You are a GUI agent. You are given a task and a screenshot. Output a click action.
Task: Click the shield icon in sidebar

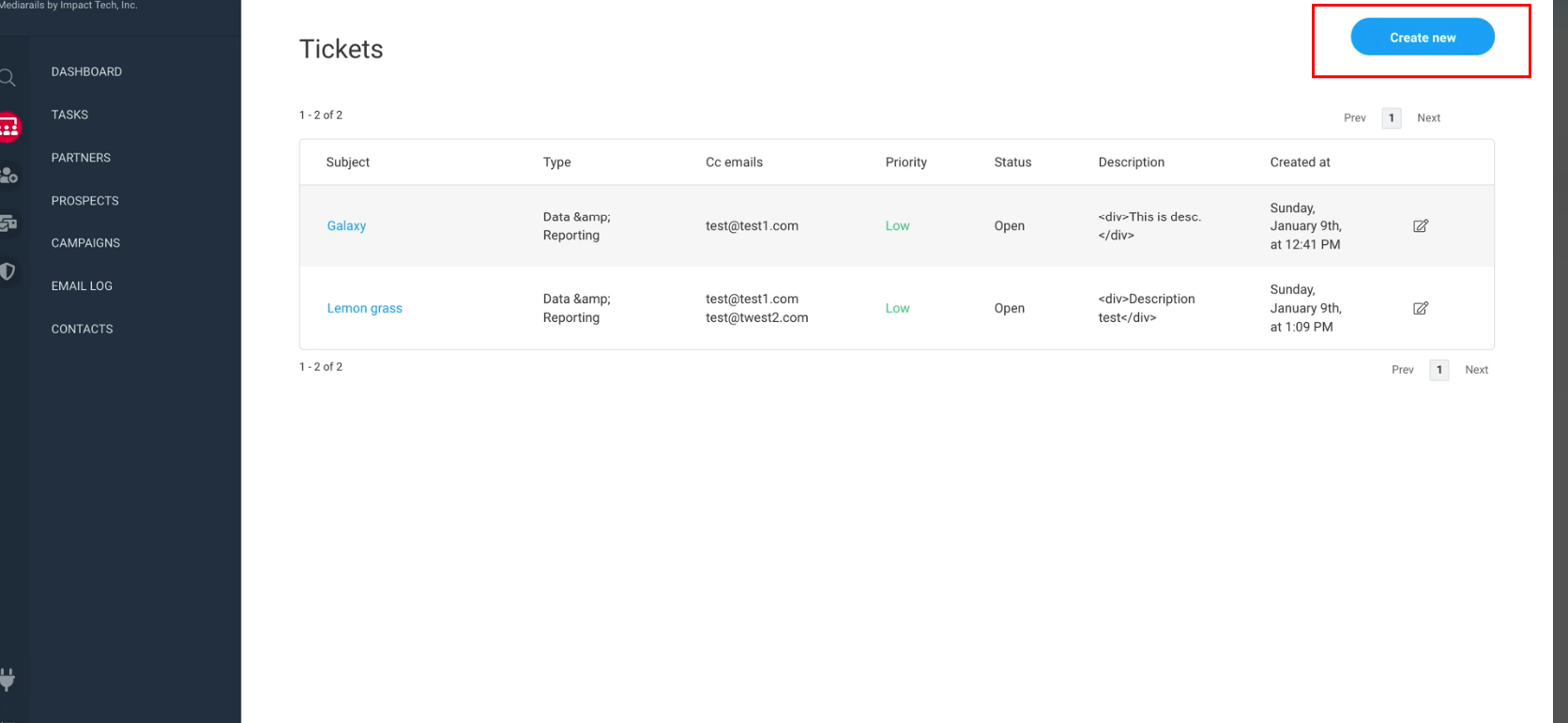8,271
